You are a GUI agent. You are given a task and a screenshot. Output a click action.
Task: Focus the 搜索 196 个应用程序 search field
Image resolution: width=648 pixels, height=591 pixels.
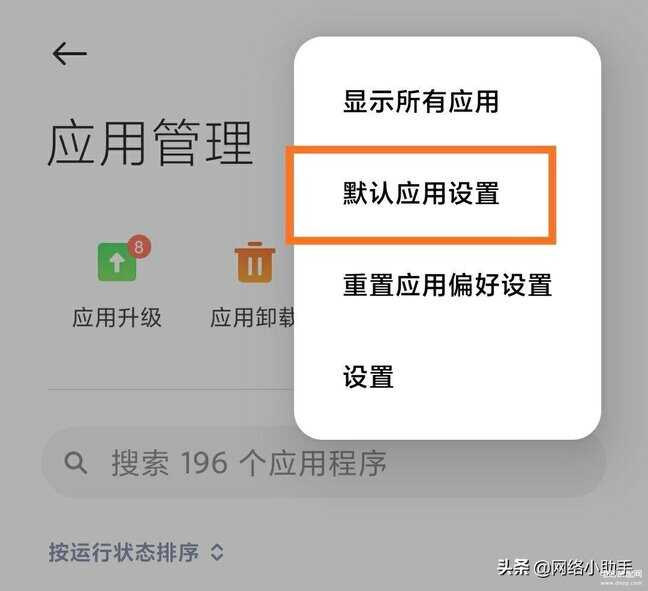click(323, 462)
